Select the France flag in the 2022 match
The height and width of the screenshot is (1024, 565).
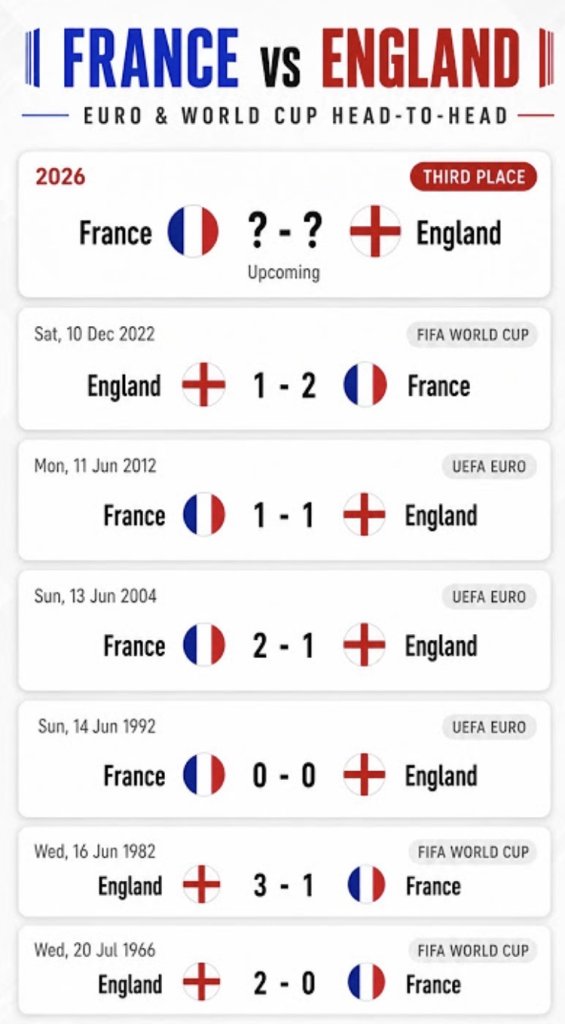pos(365,385)
